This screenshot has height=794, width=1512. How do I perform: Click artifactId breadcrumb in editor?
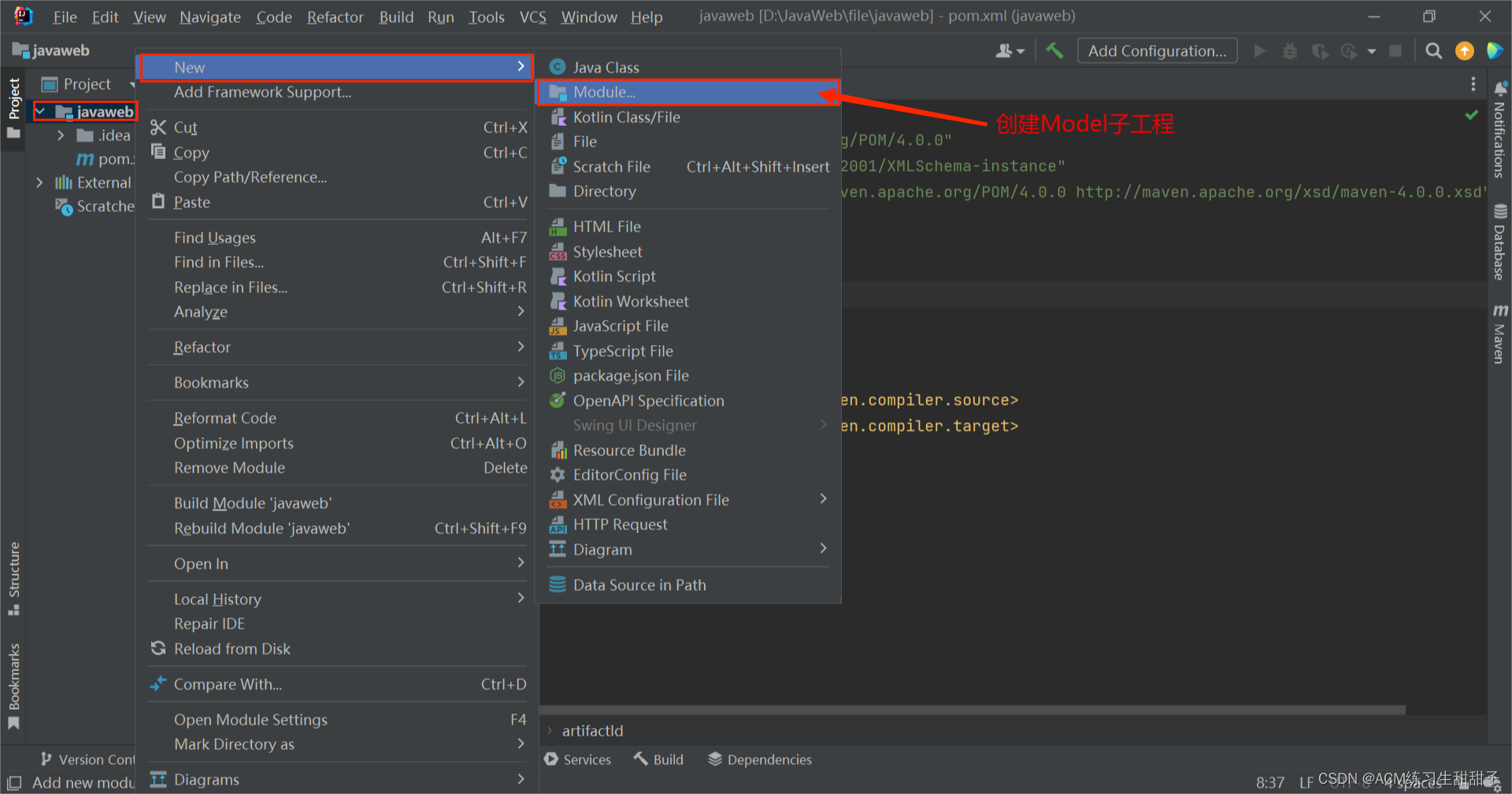click(592, 731)
